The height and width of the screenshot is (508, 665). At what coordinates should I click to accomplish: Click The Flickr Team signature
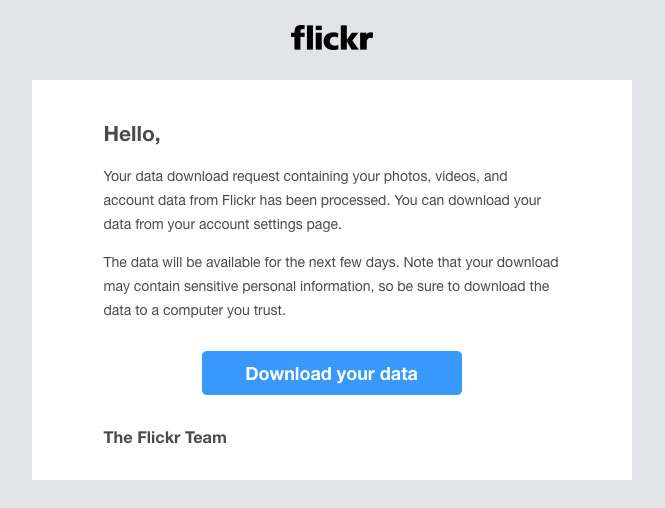tap(165, 438)
